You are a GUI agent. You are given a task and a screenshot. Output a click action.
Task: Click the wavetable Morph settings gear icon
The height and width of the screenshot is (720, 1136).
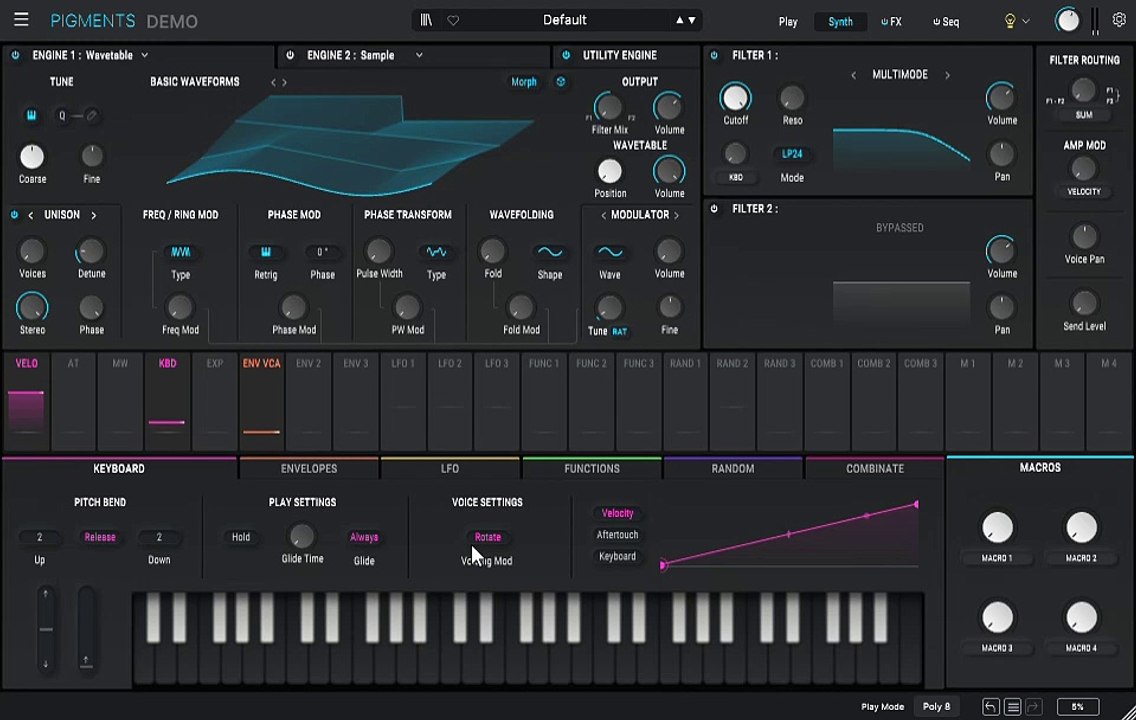coord(561,82)
